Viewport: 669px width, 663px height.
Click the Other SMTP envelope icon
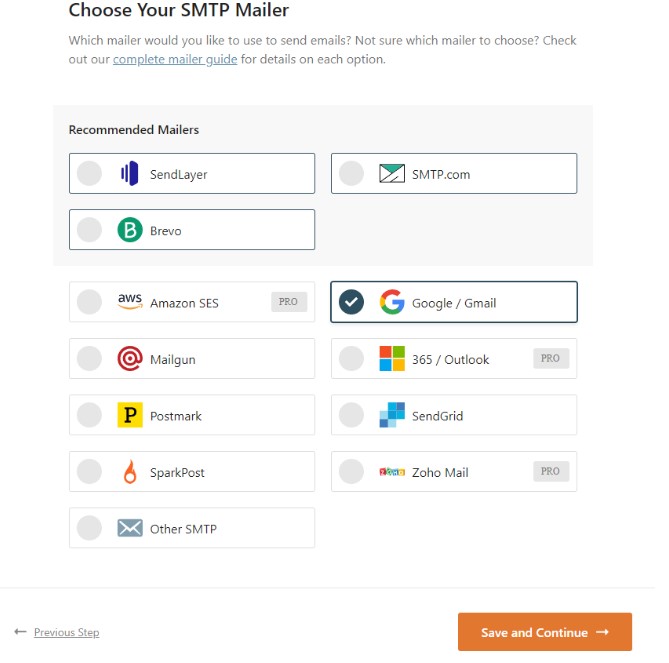click(x=130, y=528)
